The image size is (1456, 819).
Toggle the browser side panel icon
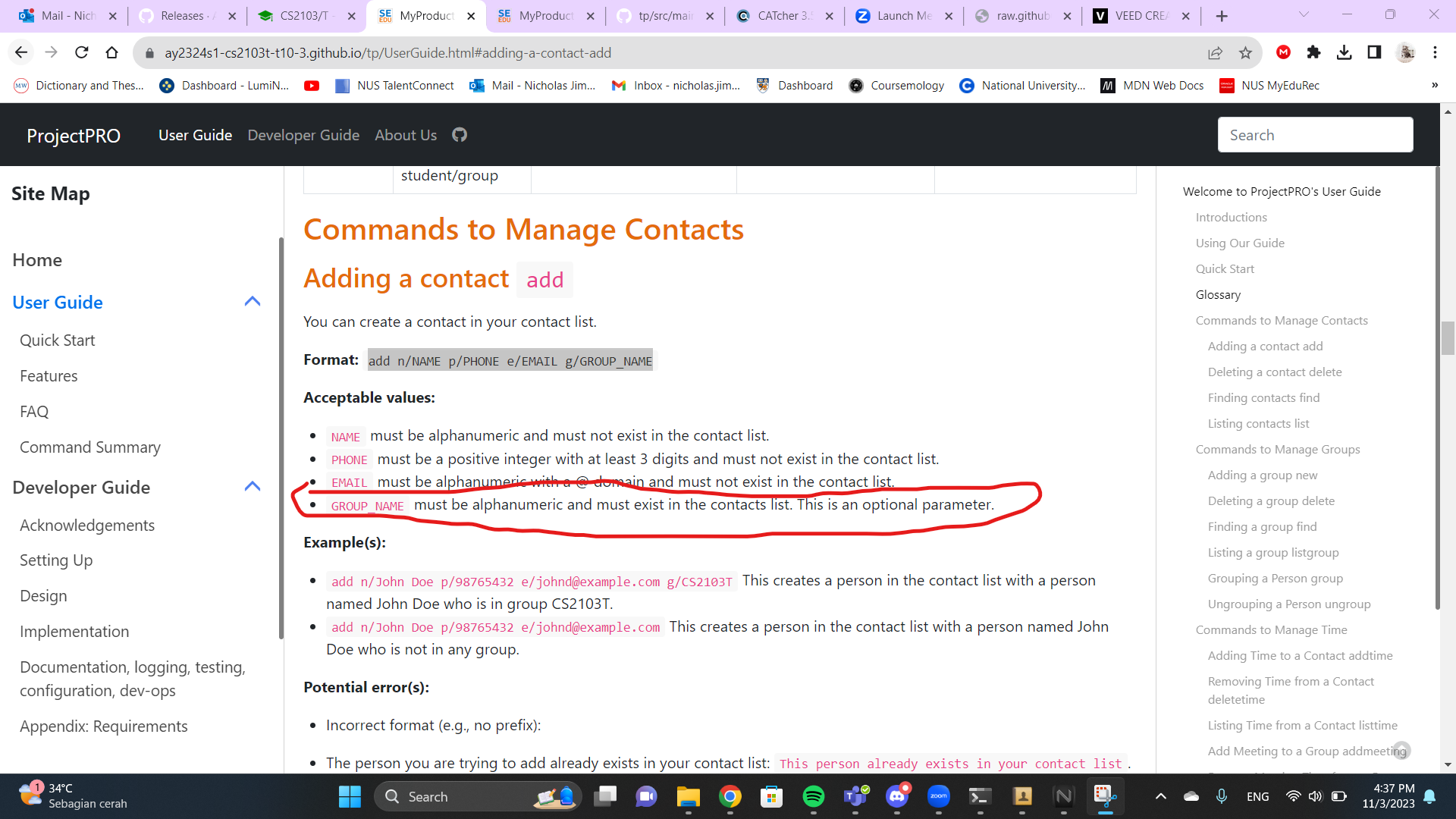1374,52
